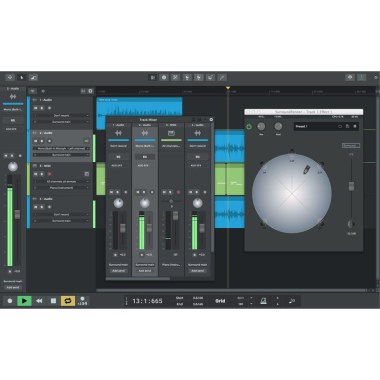Viewport: 380px width, 380px height.
Task: Click the surround panner vertical slider handle
Action: click(x=351, y=186)
